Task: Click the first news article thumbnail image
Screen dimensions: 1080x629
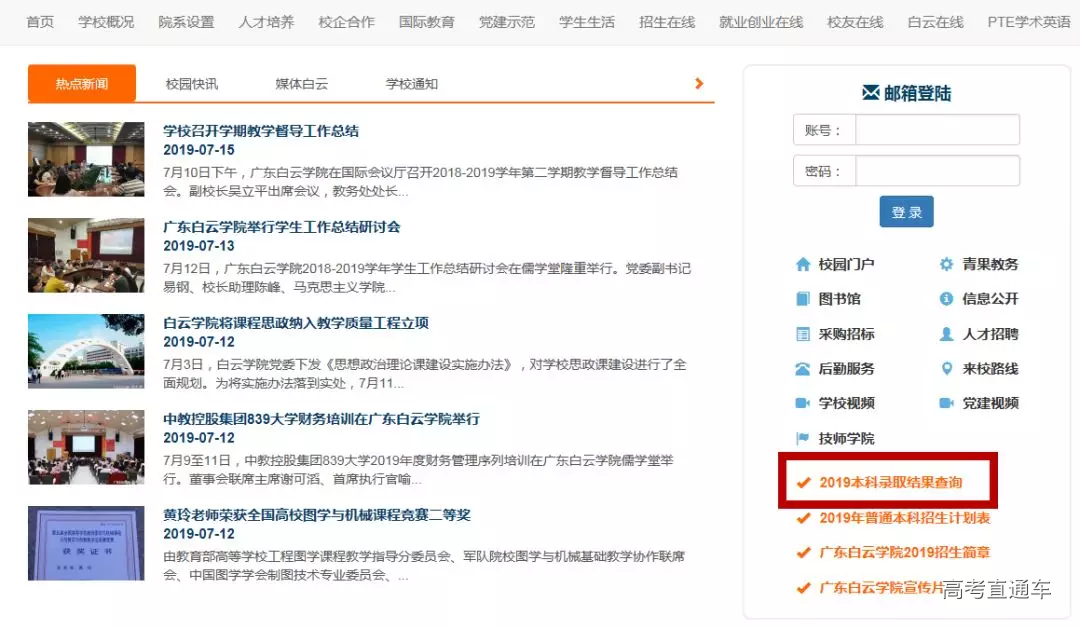Action: tap(86, 160)
